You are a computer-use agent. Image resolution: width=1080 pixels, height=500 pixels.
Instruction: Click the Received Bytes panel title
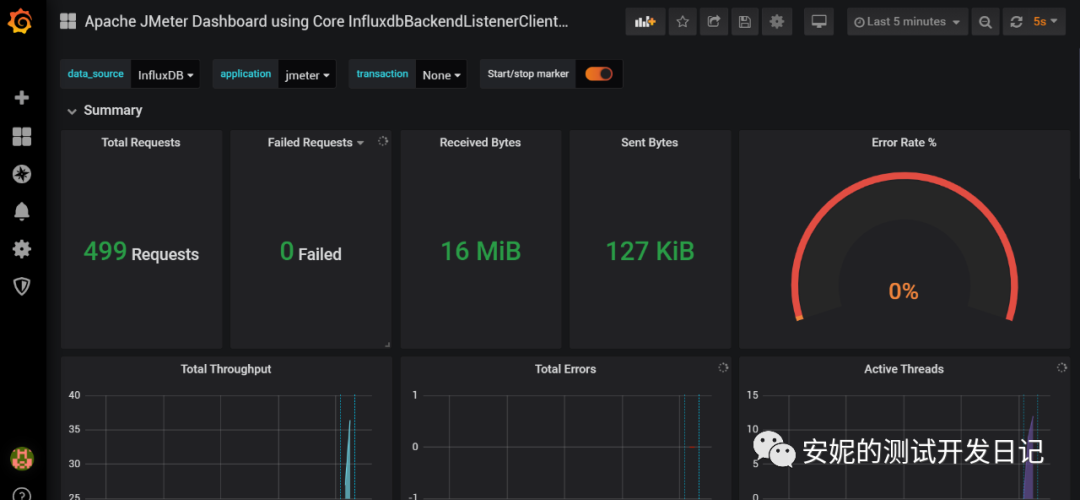point(480,143)
